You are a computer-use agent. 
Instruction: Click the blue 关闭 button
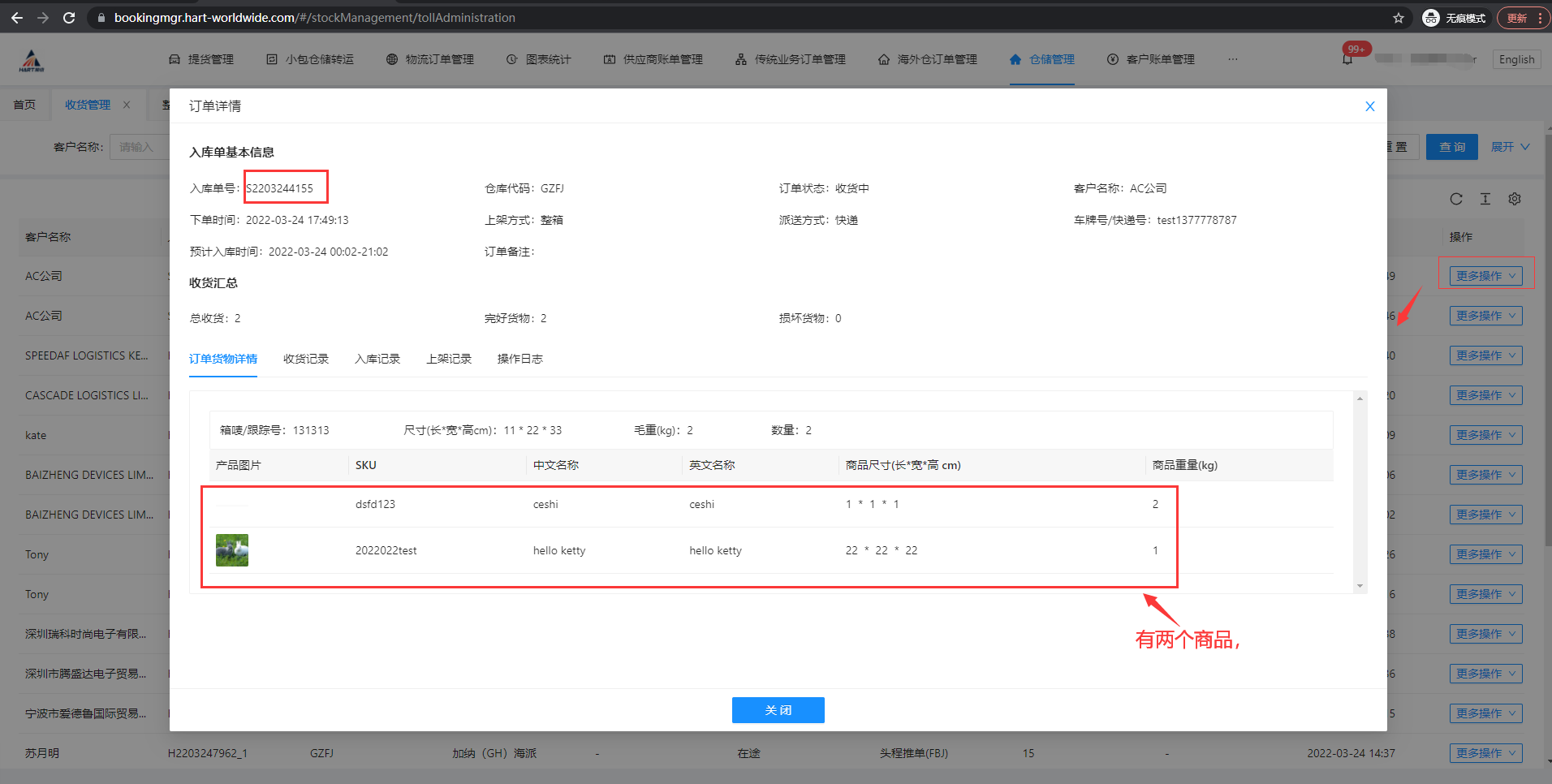778,710
